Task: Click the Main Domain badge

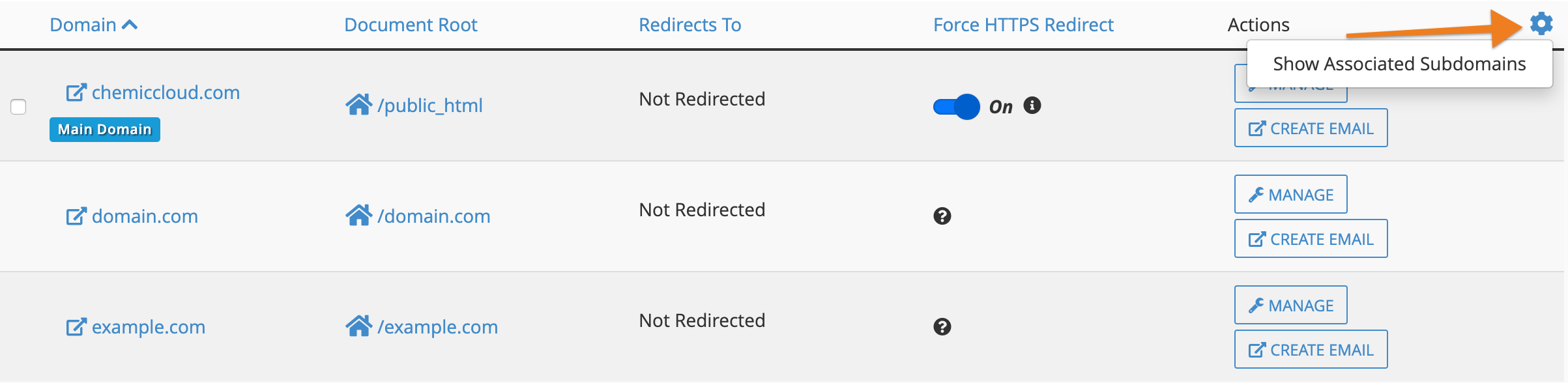Action: pyautogui.click(x=104, y=129)
